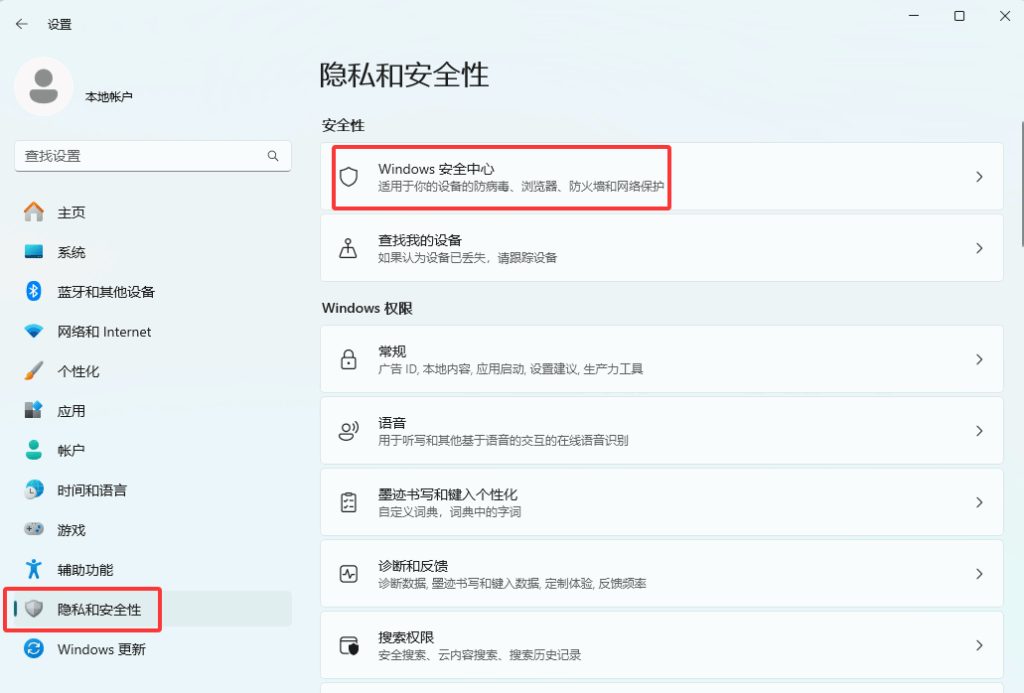Click the 搜索权限 search shield icon
Screen dimensions: 1024x693
click(348, 644)
